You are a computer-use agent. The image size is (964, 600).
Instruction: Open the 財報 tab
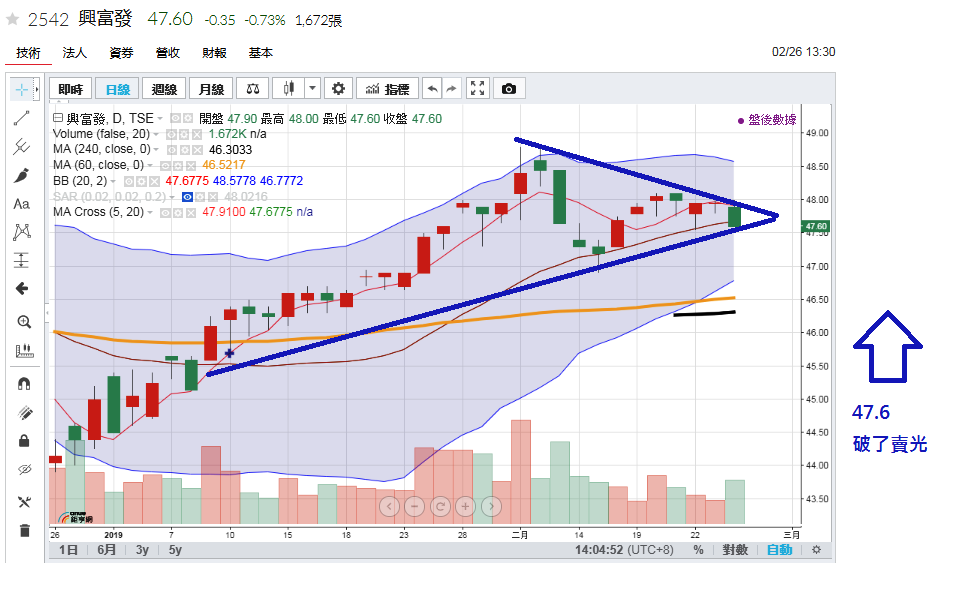click(215, 53)
